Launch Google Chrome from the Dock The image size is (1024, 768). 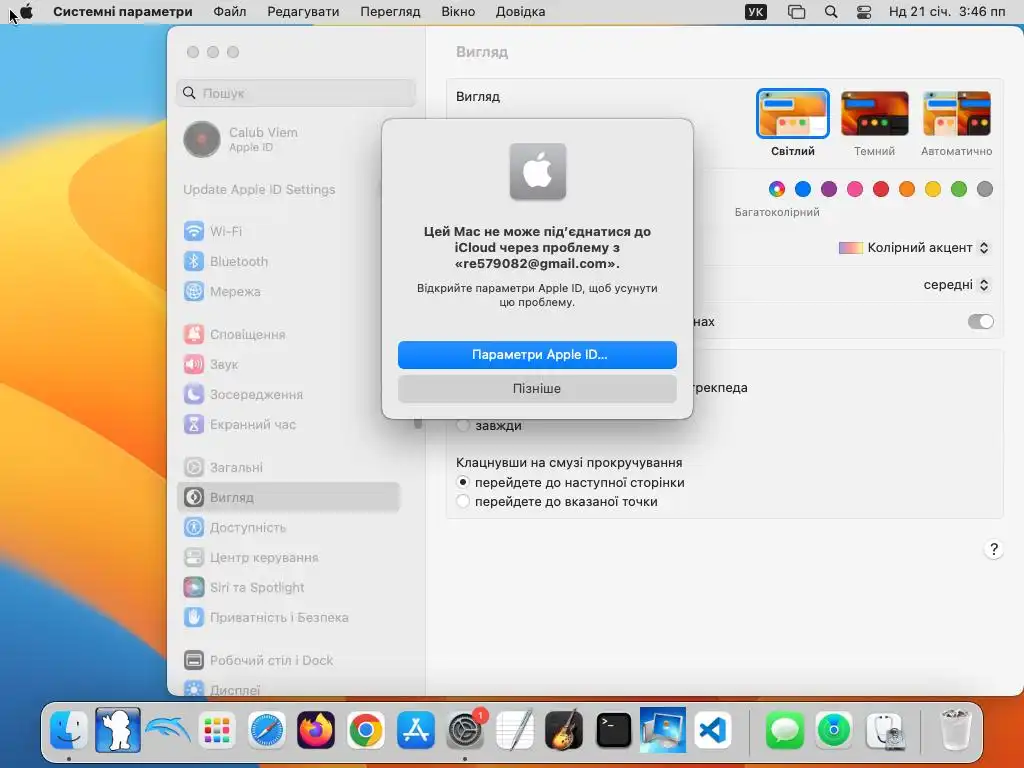pyautogui.click(x=366, y=729)
